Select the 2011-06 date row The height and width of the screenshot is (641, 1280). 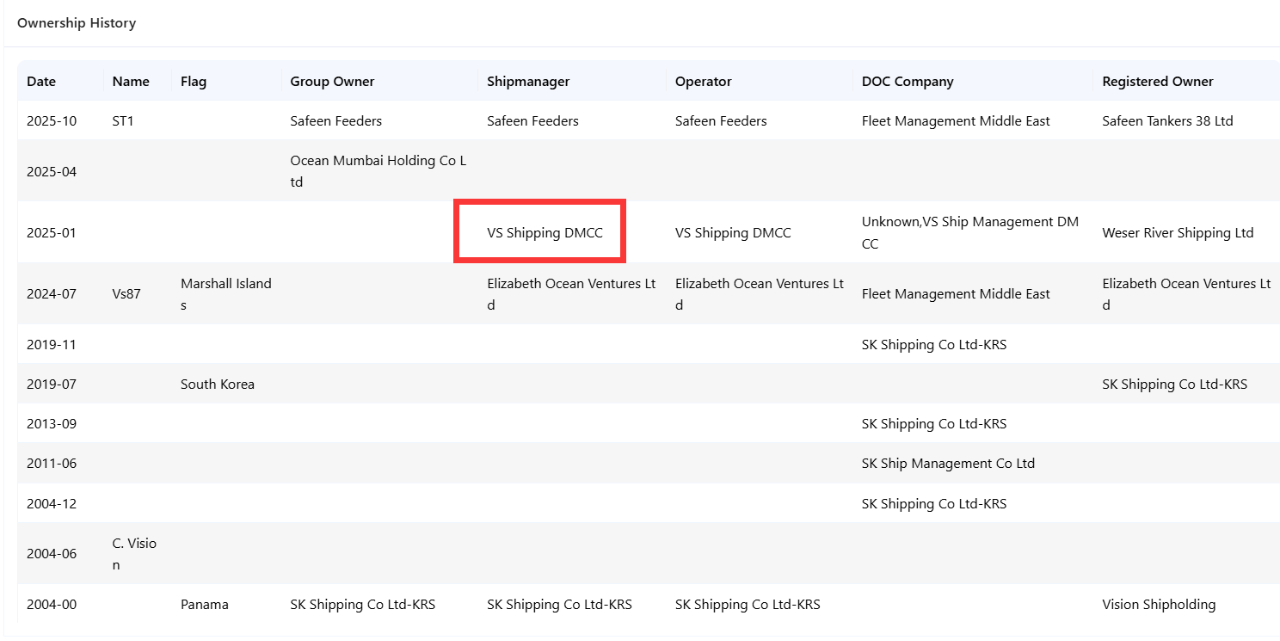click(51, 464)
